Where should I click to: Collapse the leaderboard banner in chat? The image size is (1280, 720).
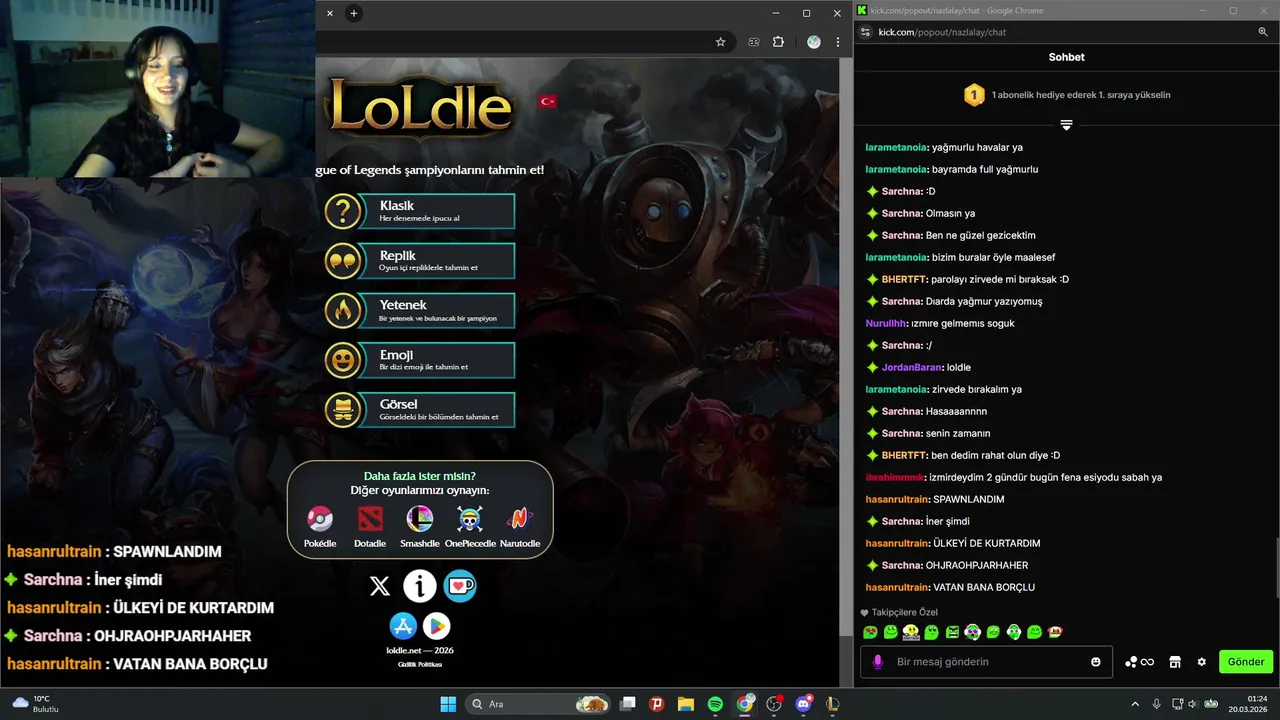(1066, 125)
